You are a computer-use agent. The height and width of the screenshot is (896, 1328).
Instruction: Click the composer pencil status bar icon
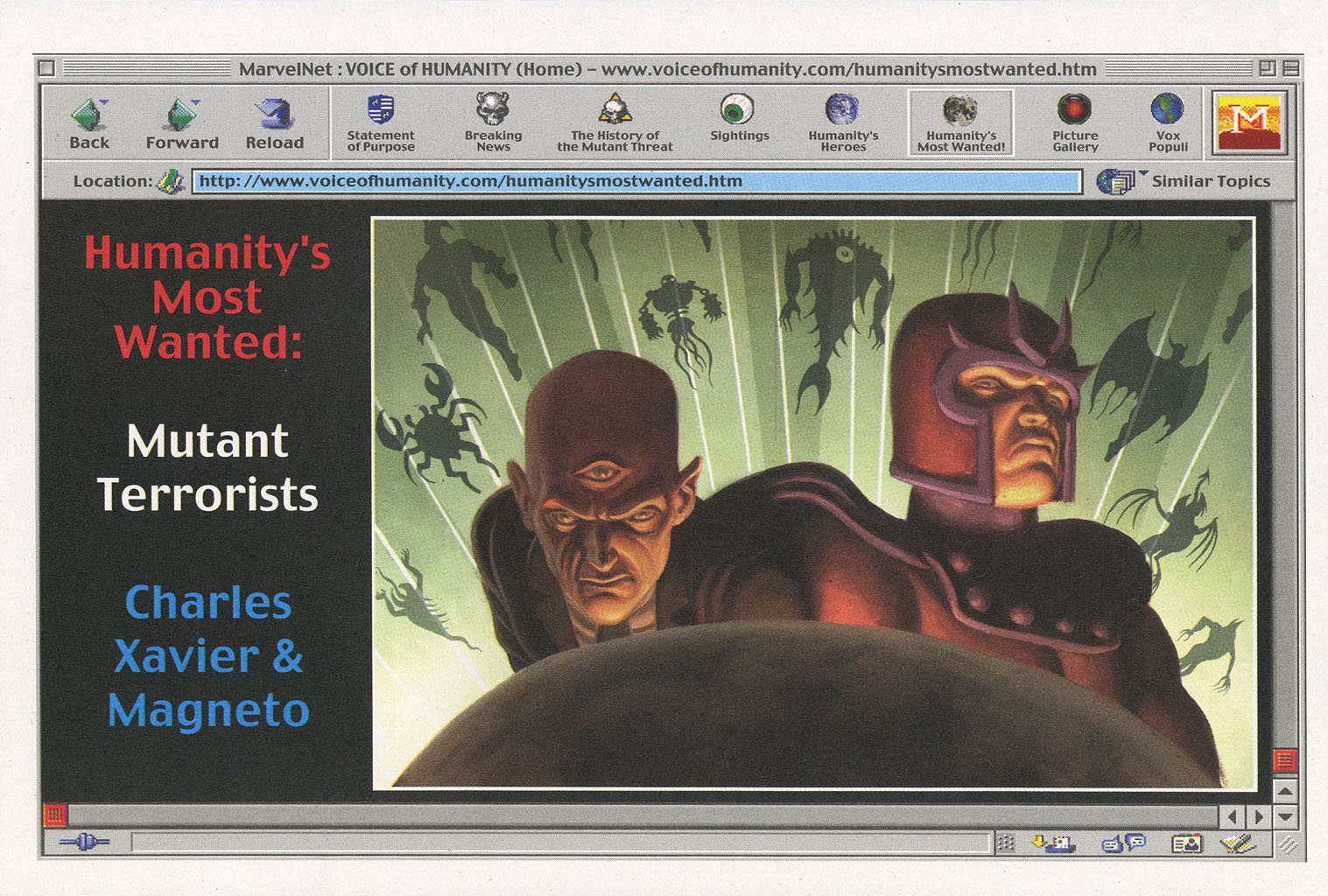click(1238, 843)
